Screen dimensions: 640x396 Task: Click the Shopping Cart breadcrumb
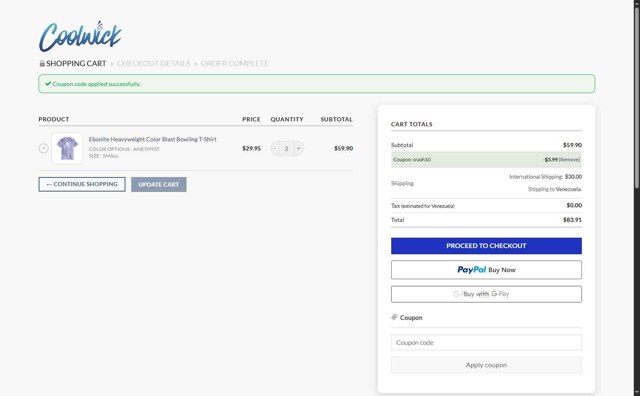coord(76,64)
